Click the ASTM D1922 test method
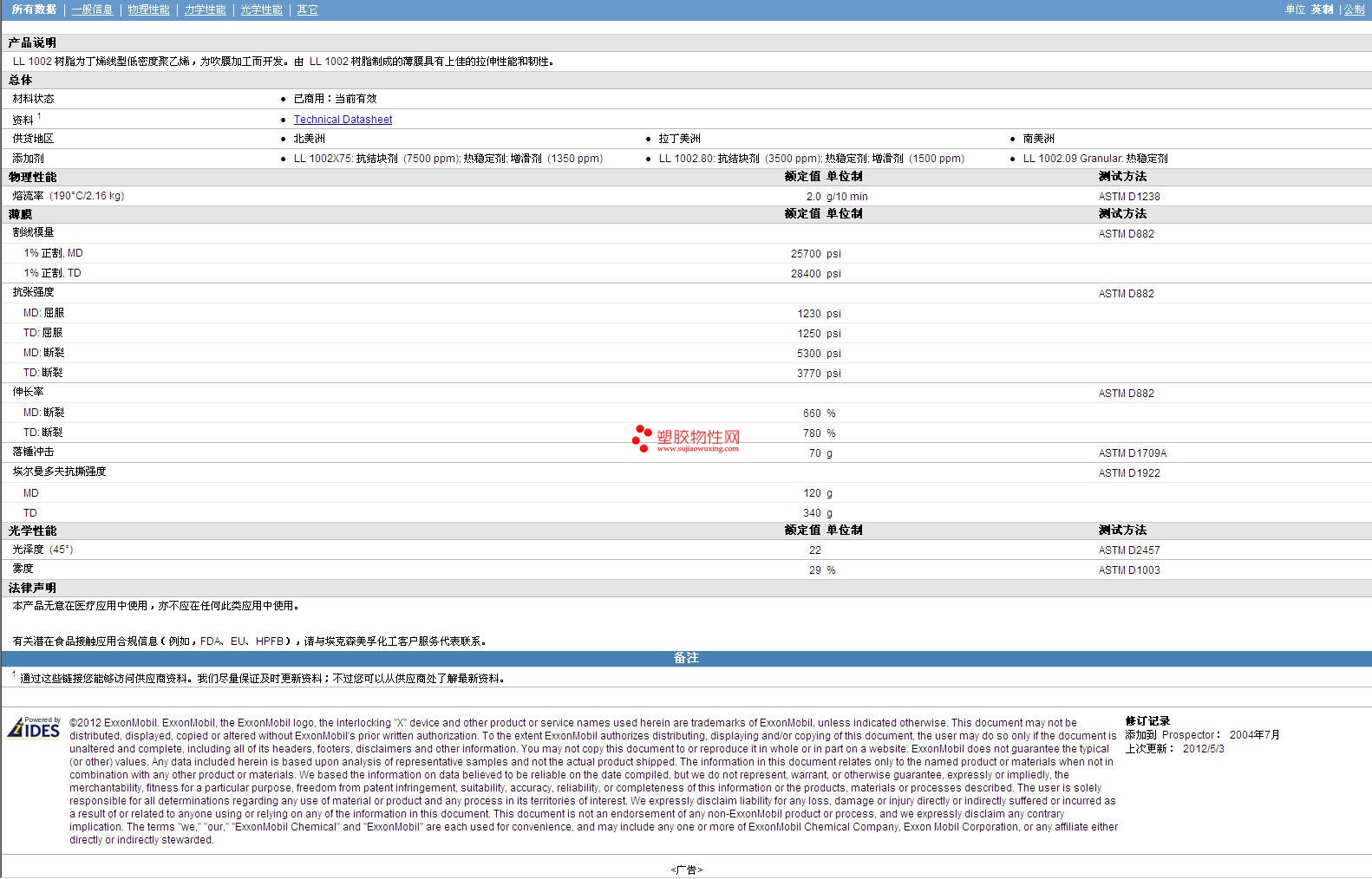This screenshot has height=879, width=1372. pos(1129,473)
